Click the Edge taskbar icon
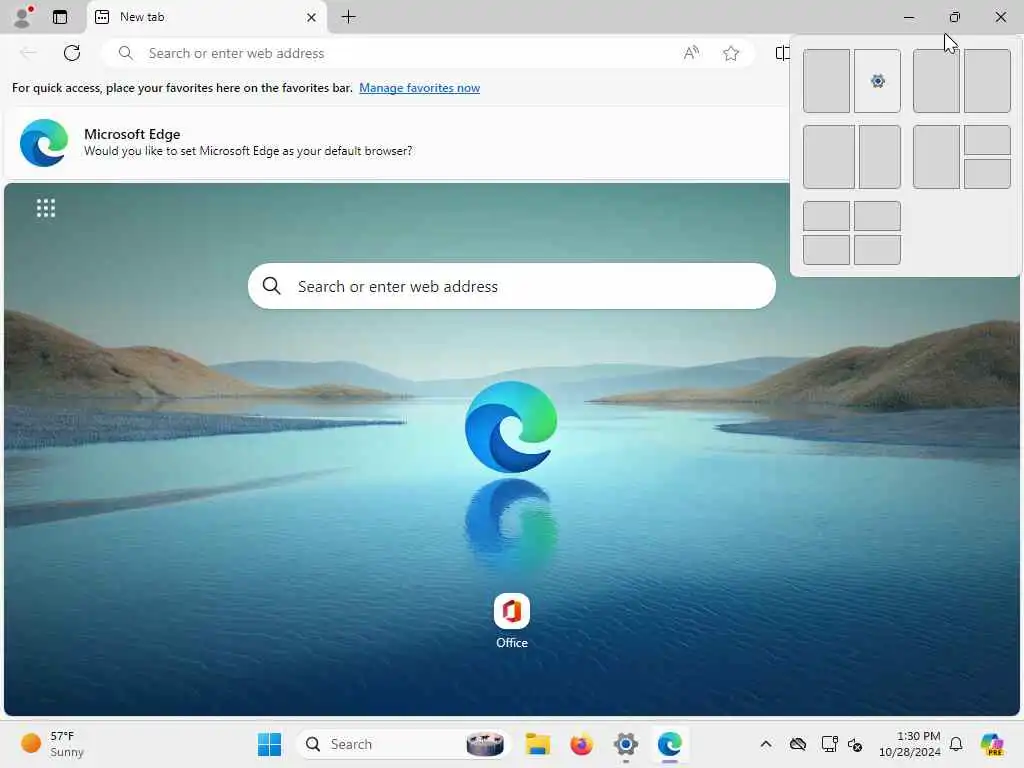 pos(669,744)
